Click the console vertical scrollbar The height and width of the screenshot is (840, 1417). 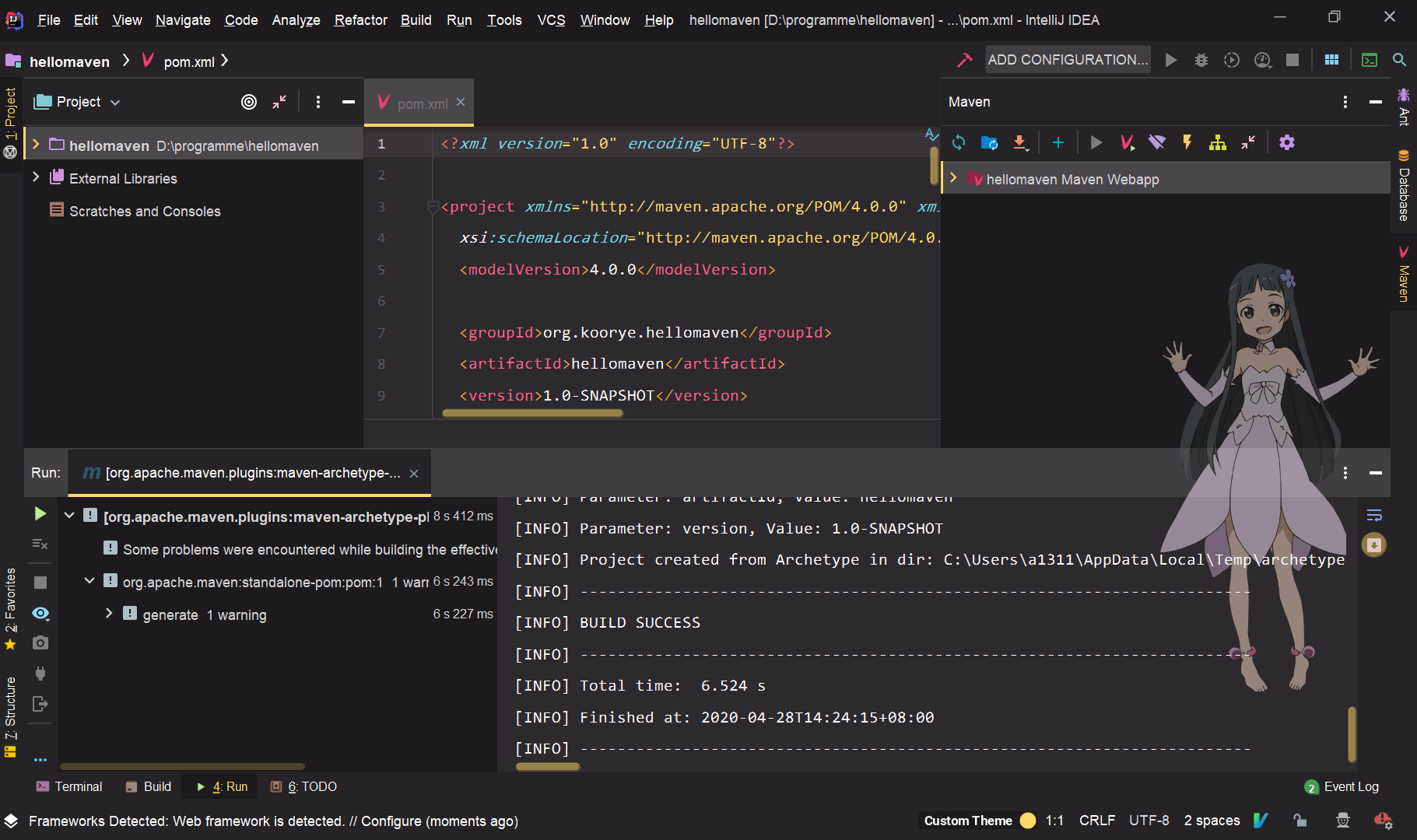tap(1352, 733)
